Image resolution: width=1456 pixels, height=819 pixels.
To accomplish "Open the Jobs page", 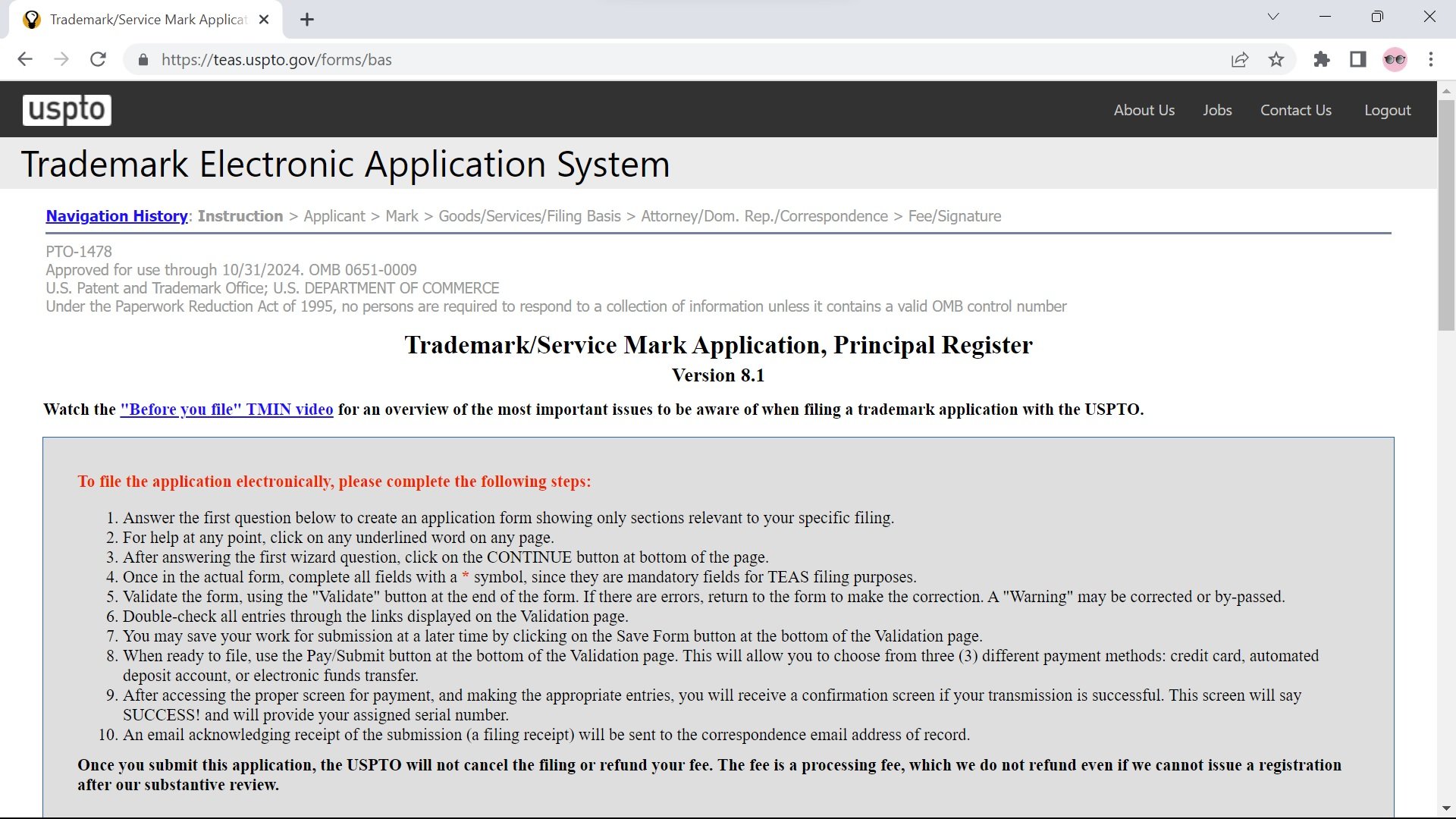I will pyautogui.click(x=1217, y=110).
